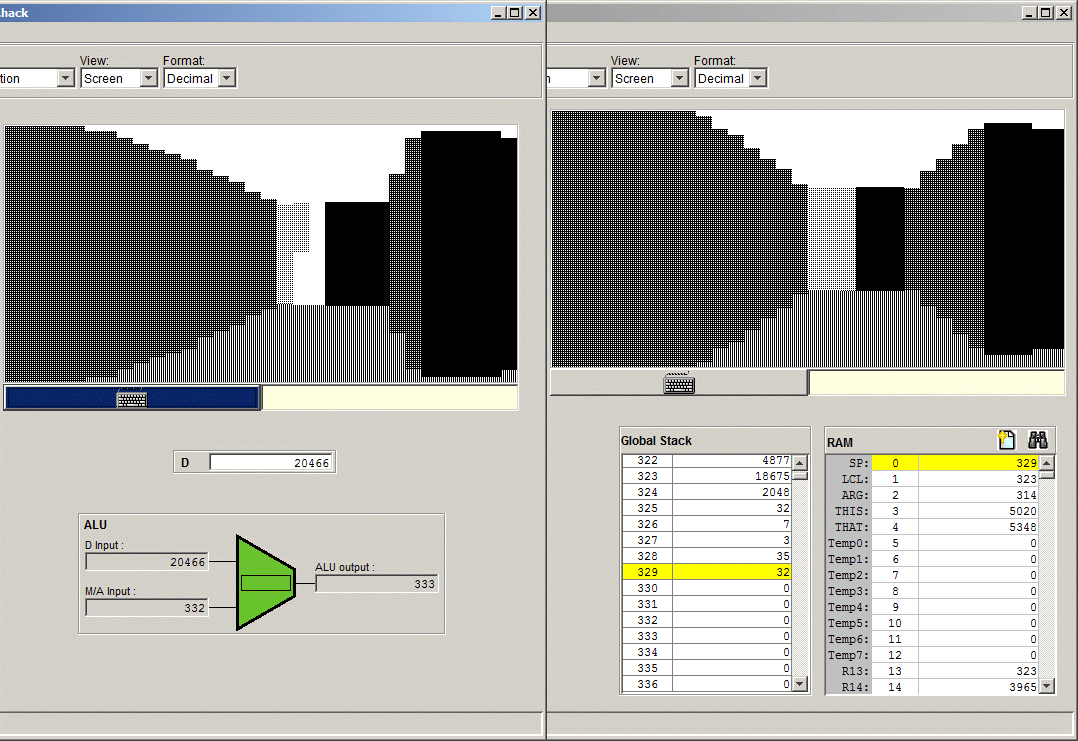Click the Global Stack scrollbar down arrow
The height and width of the screenshot is (741, 1078).
tap(799, 685)
